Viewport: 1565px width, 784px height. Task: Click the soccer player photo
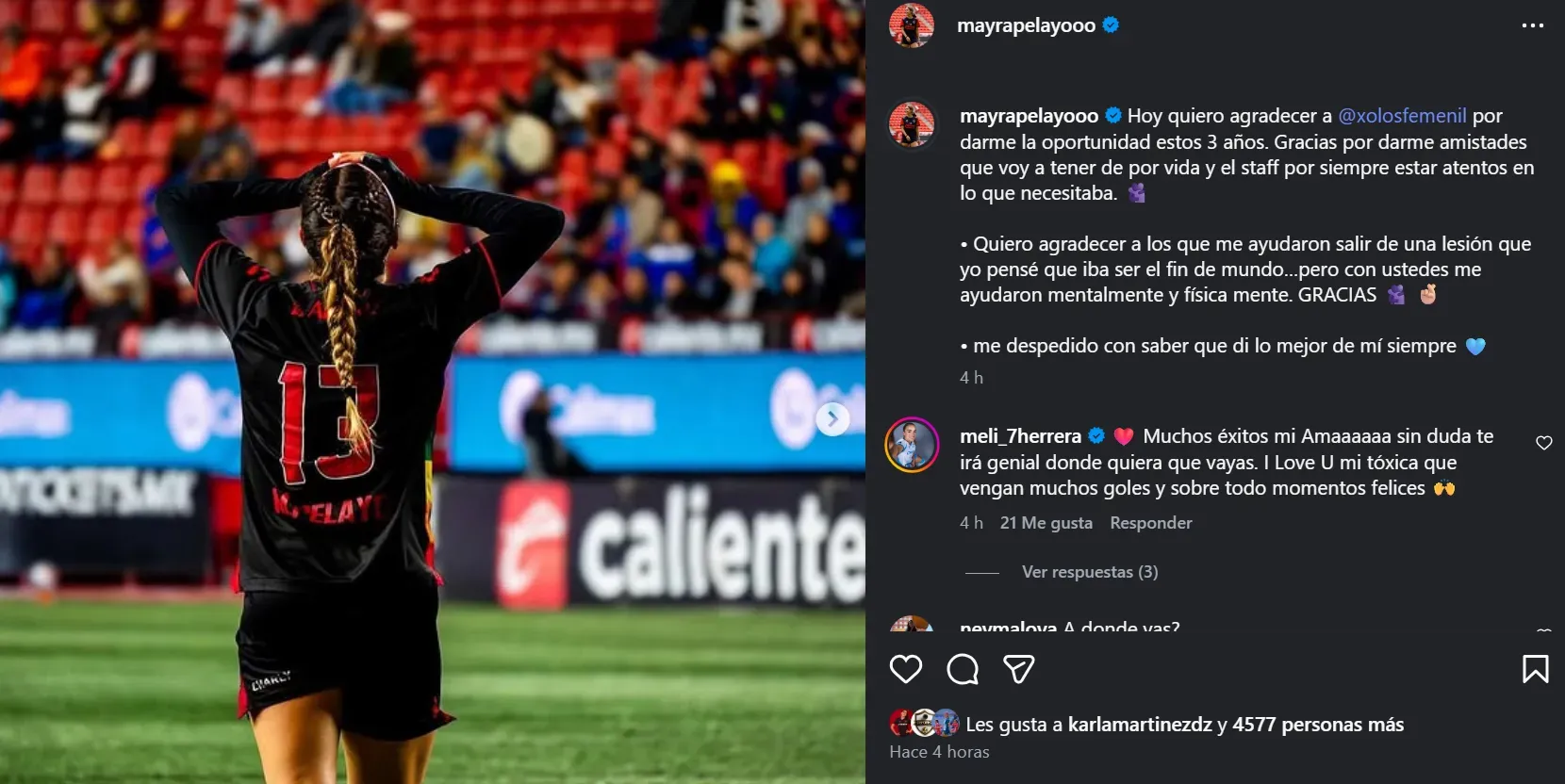(x=433, y=392)
